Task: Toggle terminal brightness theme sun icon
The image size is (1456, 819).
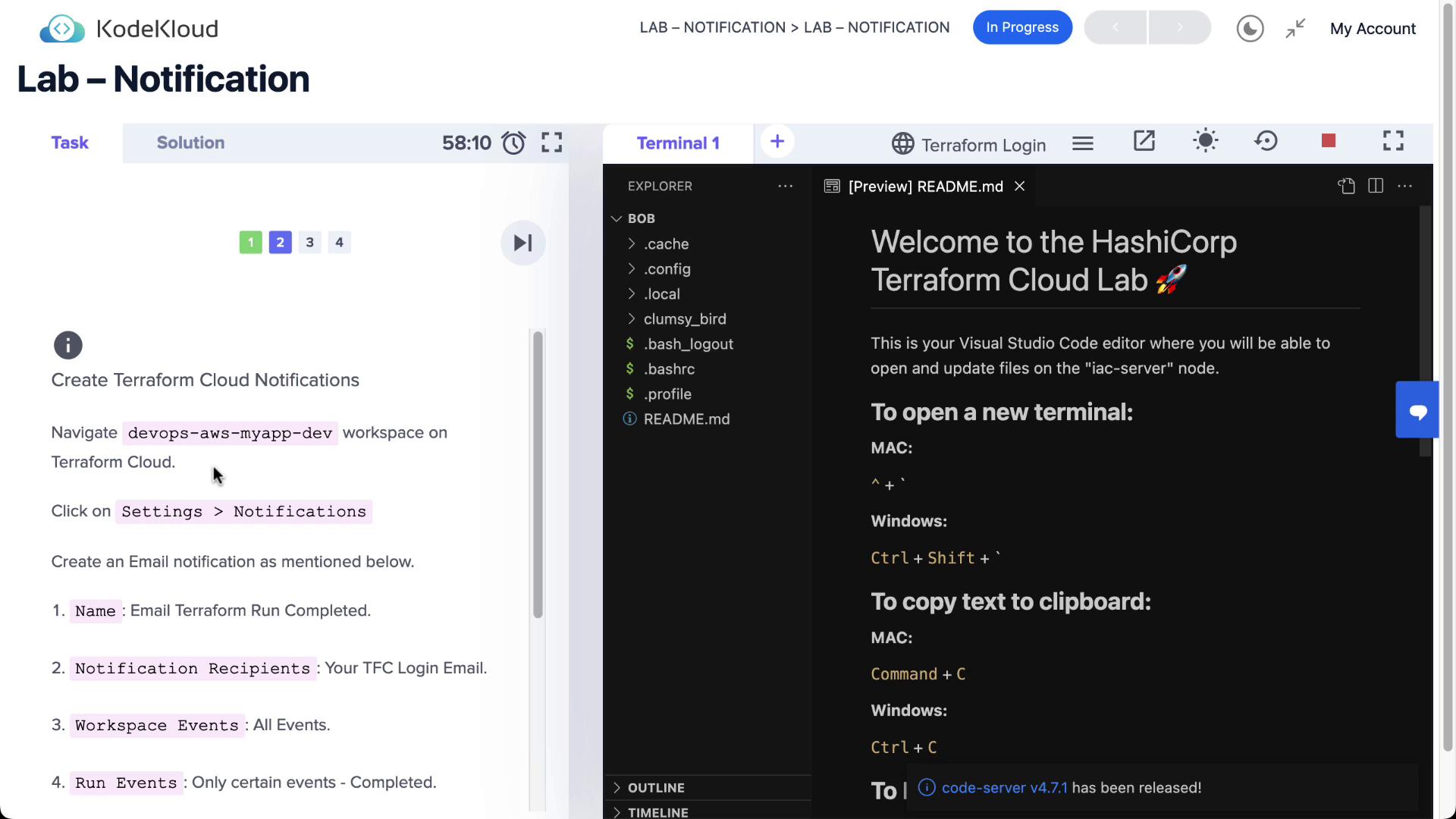Action: point(1205,141)
